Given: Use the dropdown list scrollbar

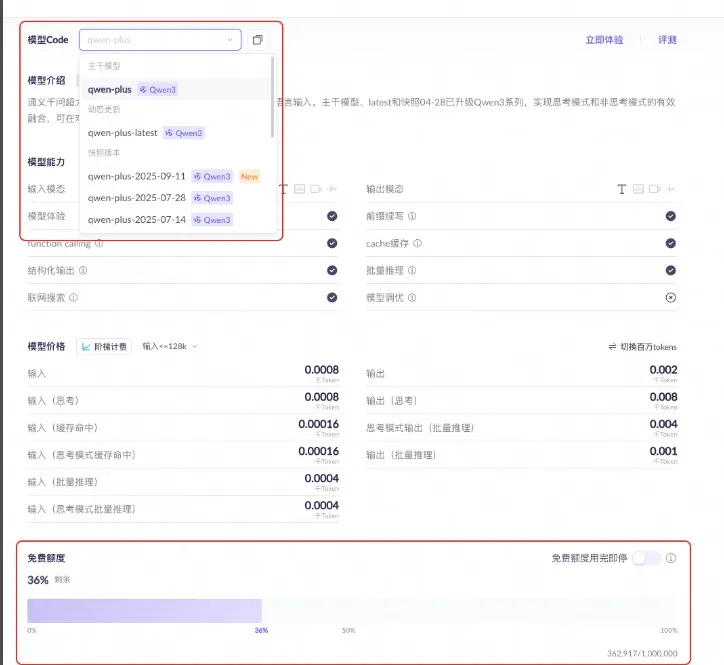Looking at the screenshot, I should coord(272,97).
